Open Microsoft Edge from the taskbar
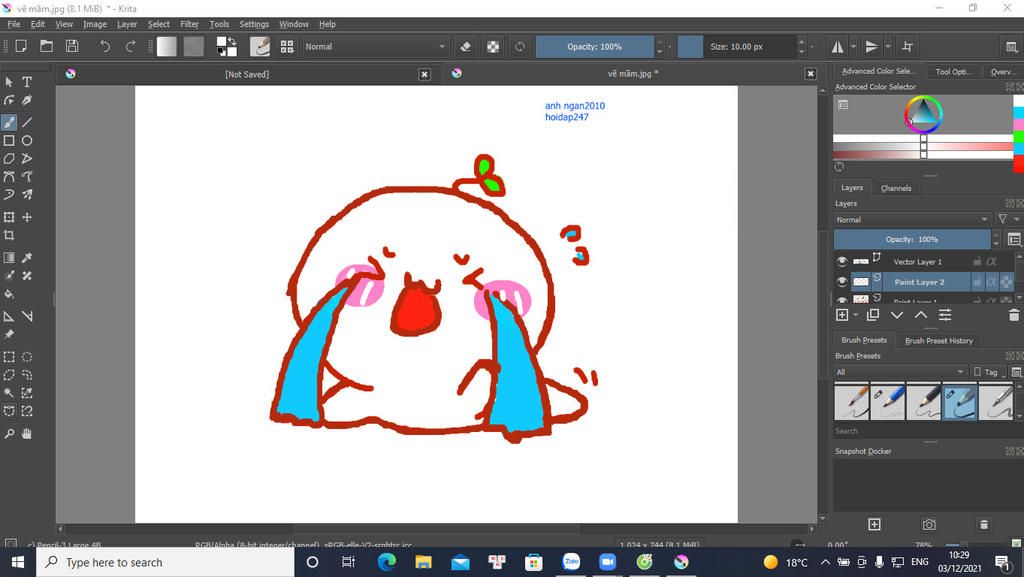This screenshot has width=1024, height=577. (x=387, y=562)
